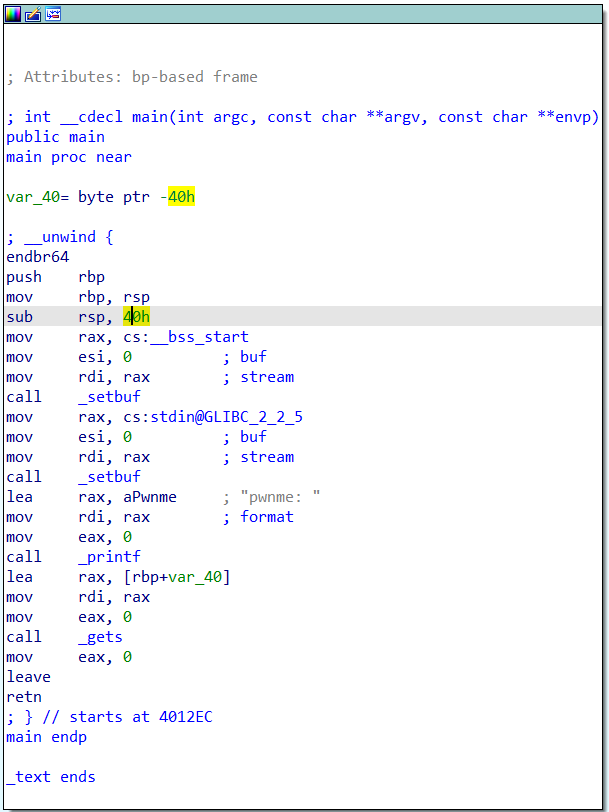Viewport: 609px width, 812px height.
Task: Click the _setbuf call after the __bss_start load
Action: [109, 397]
